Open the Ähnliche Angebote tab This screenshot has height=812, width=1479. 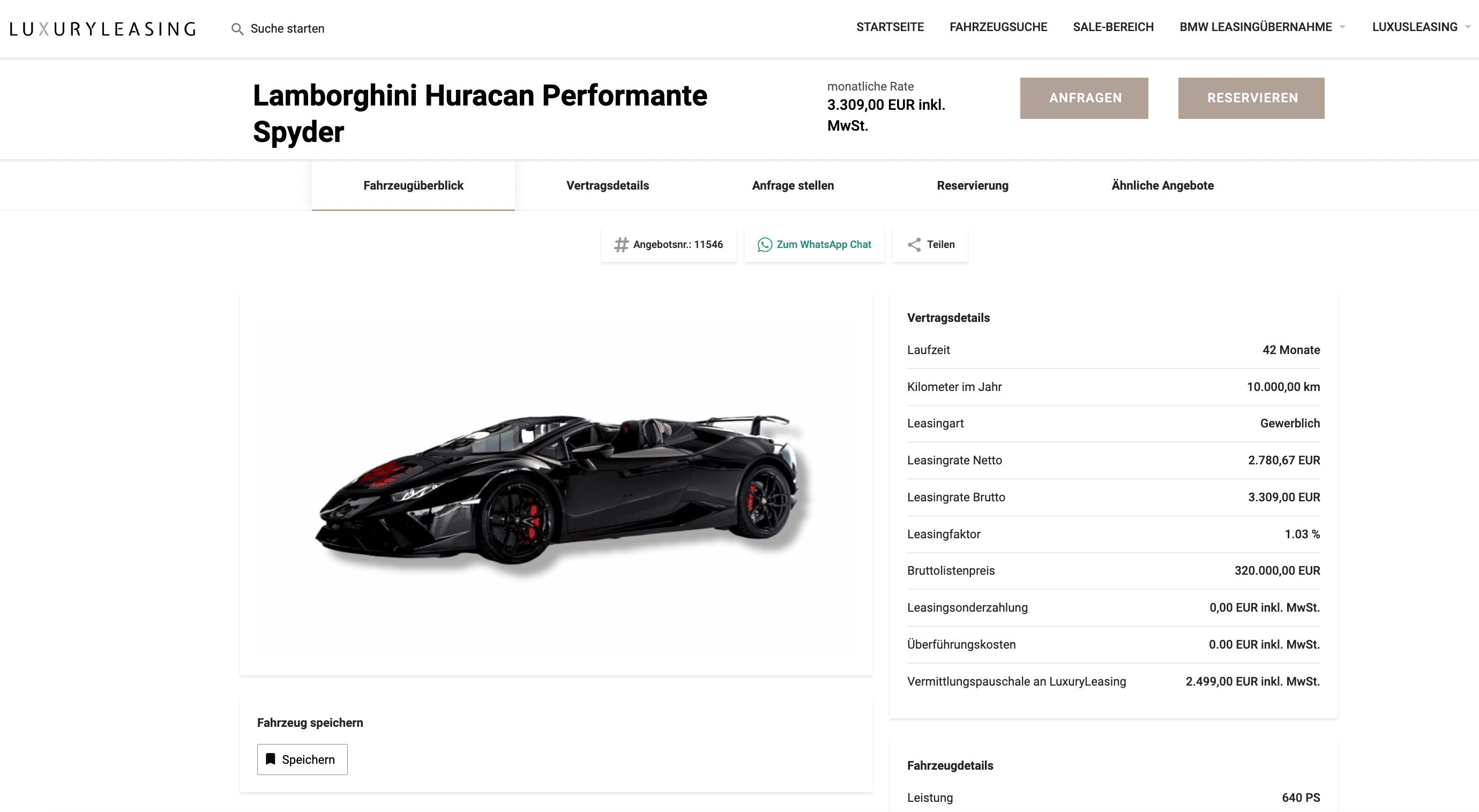(1163, 185)
